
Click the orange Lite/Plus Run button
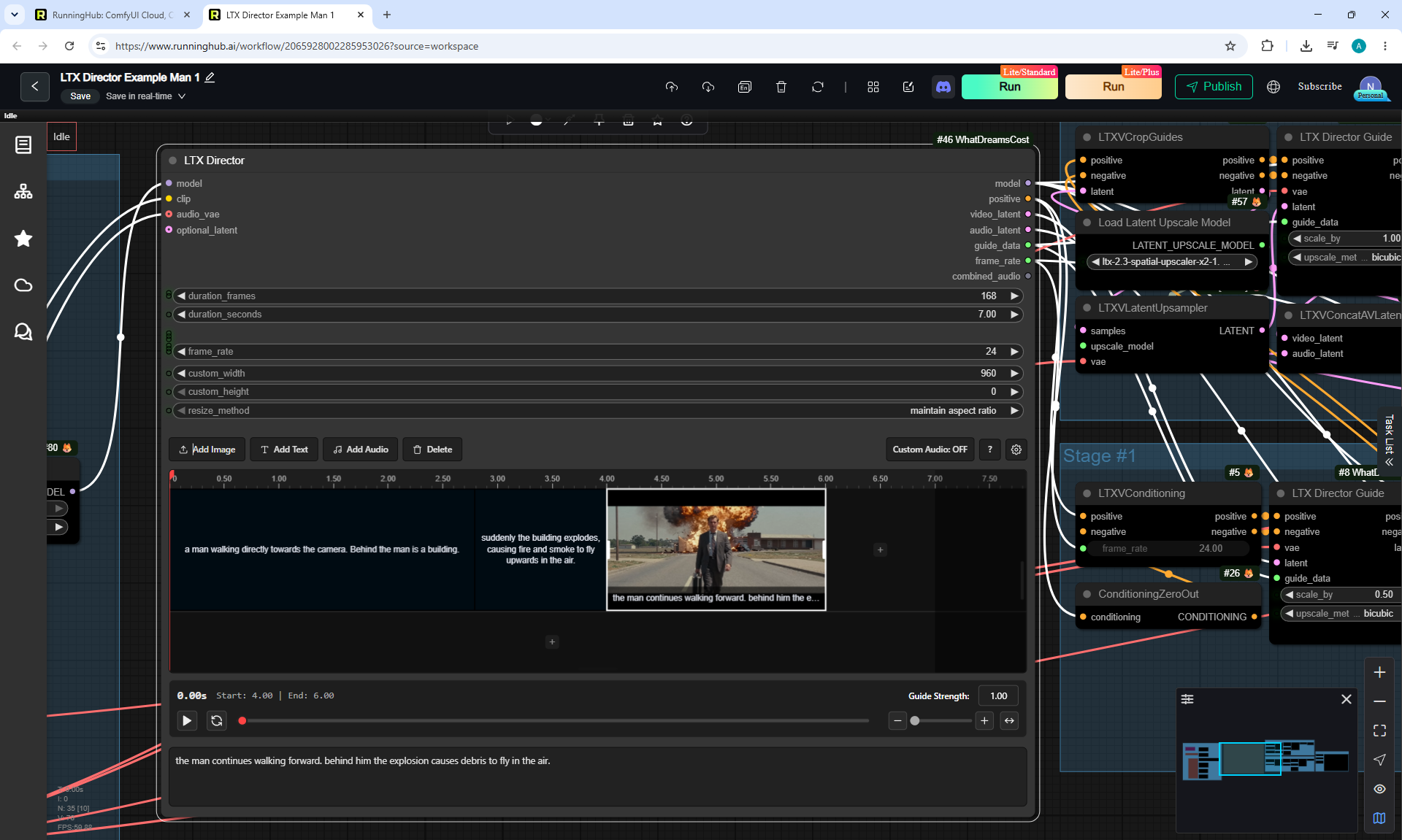(1114, 87)
